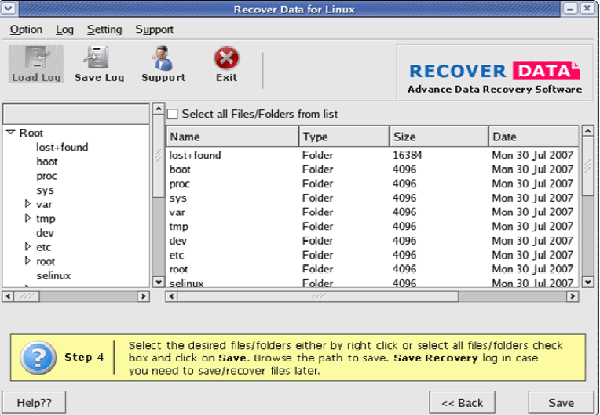Open the window menu icon in title bar
Screen dimensions: 600x415
8,8
